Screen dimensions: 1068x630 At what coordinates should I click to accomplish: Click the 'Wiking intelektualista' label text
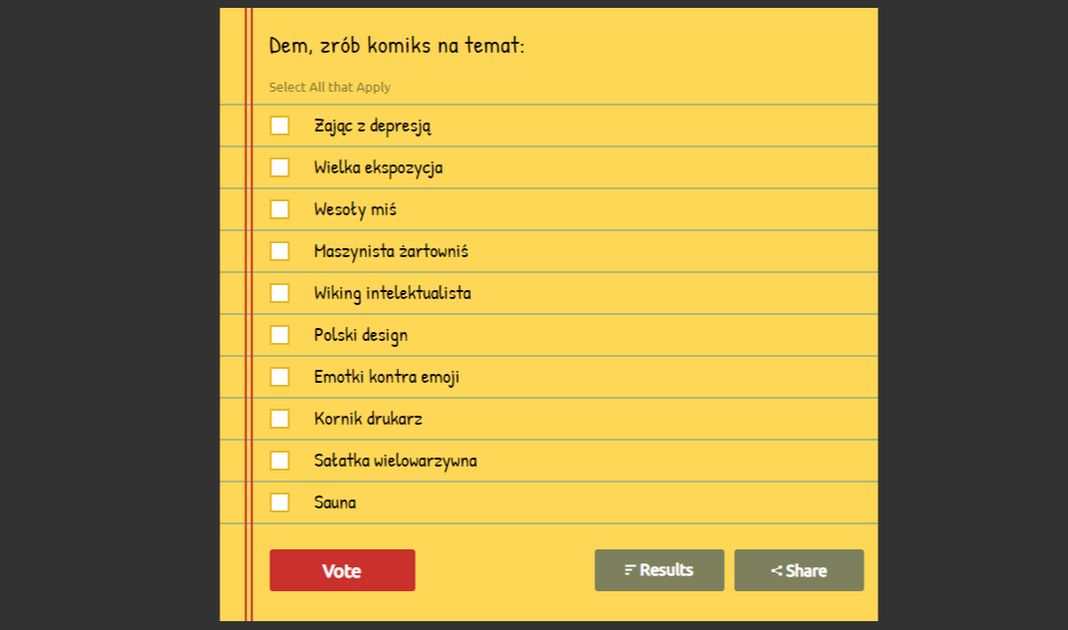coord(392,293)
